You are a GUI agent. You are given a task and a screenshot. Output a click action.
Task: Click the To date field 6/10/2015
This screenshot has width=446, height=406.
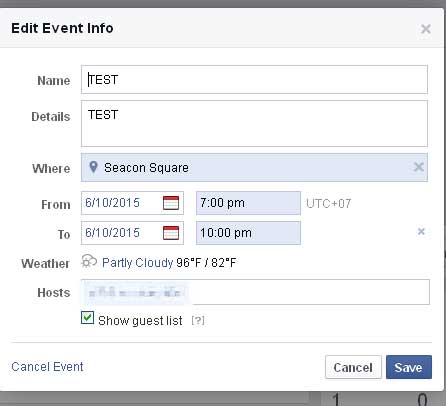(x=121, y=233)
